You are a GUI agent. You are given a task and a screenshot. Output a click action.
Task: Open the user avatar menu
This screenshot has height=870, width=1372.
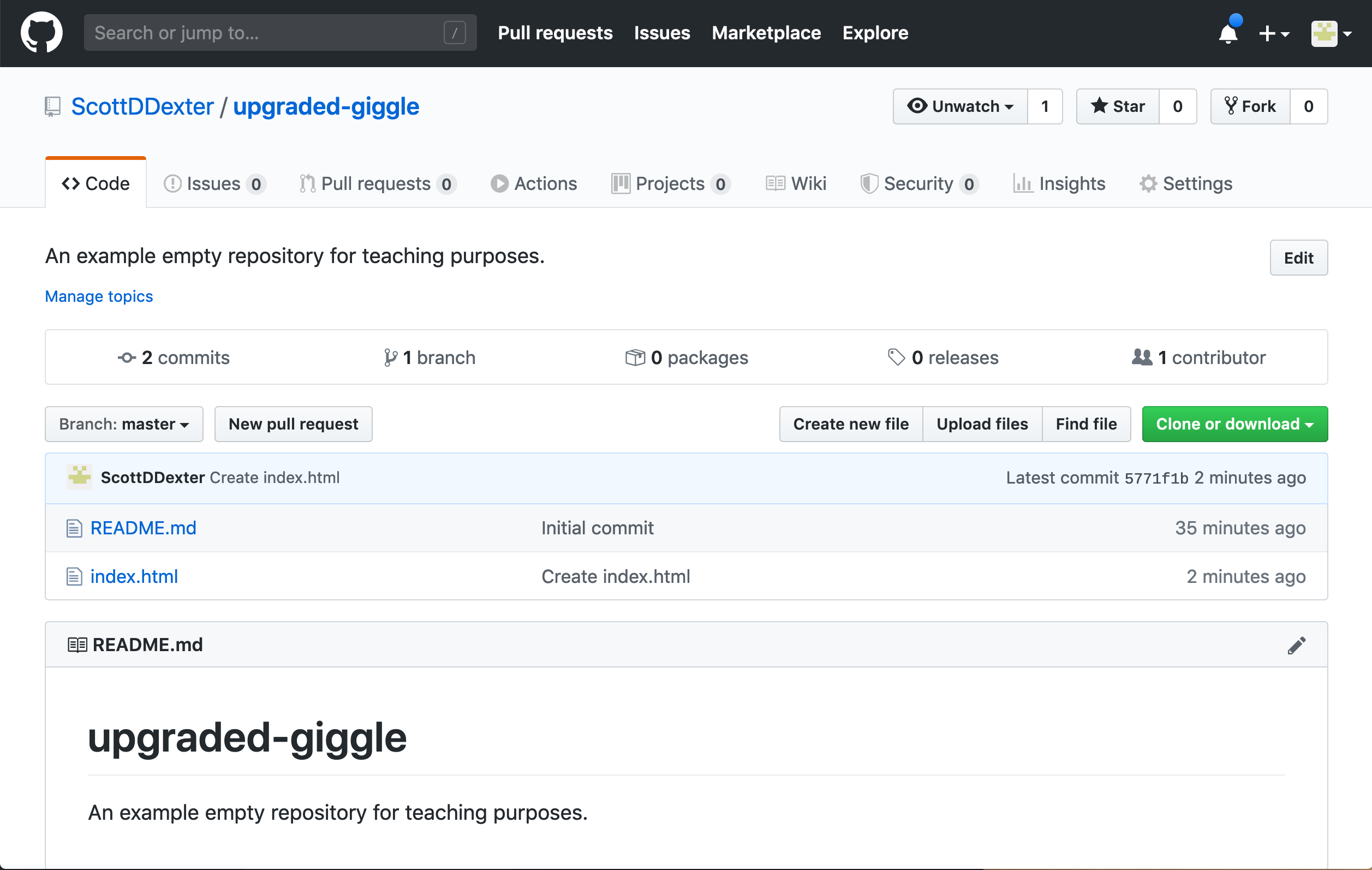point(1331,34)
